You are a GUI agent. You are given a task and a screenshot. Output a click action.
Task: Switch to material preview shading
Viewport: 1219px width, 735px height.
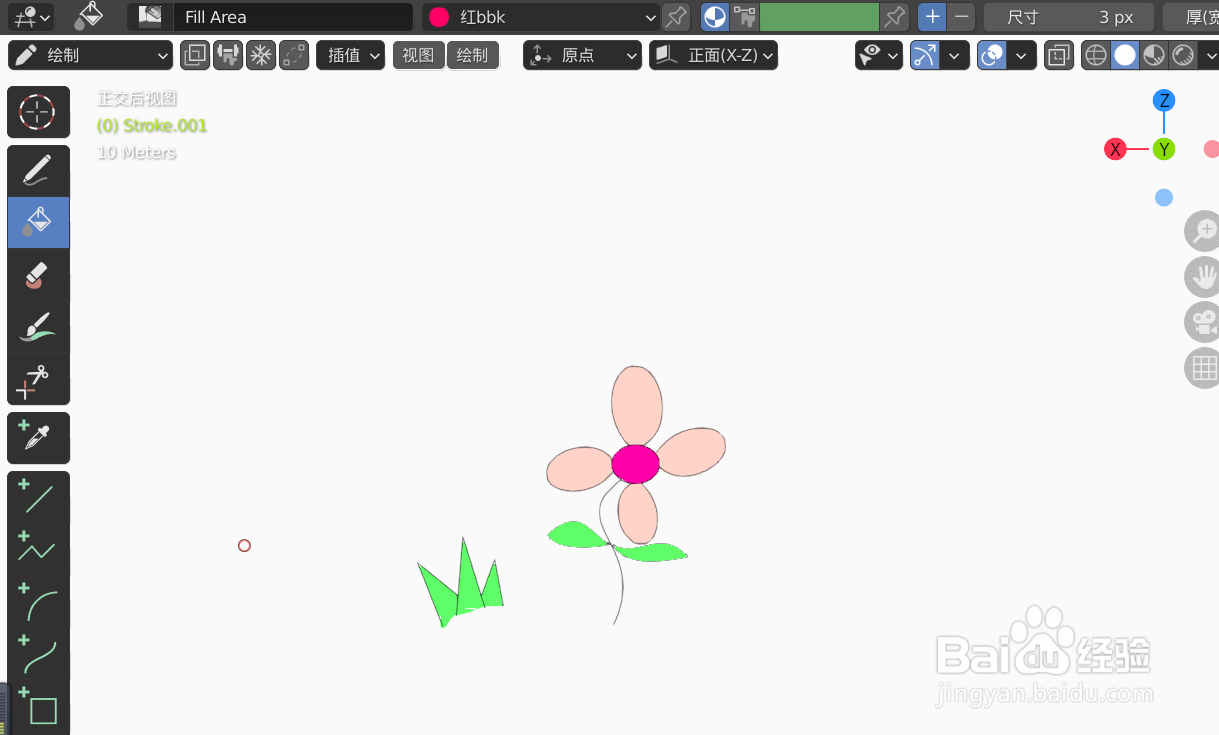pyautogui.click(x=1154, y=55)
